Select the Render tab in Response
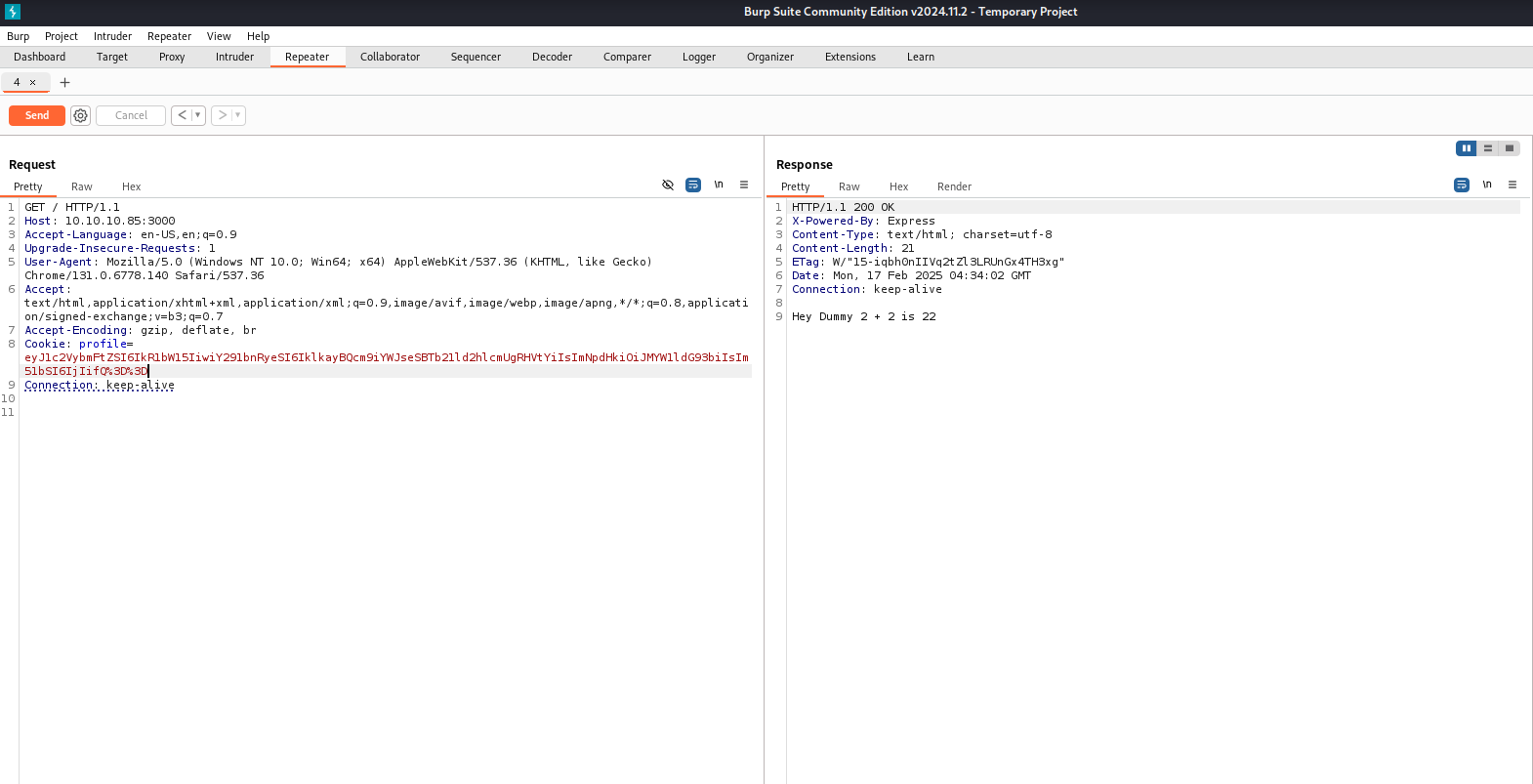The image size is (1533, 784). point(954,186)
